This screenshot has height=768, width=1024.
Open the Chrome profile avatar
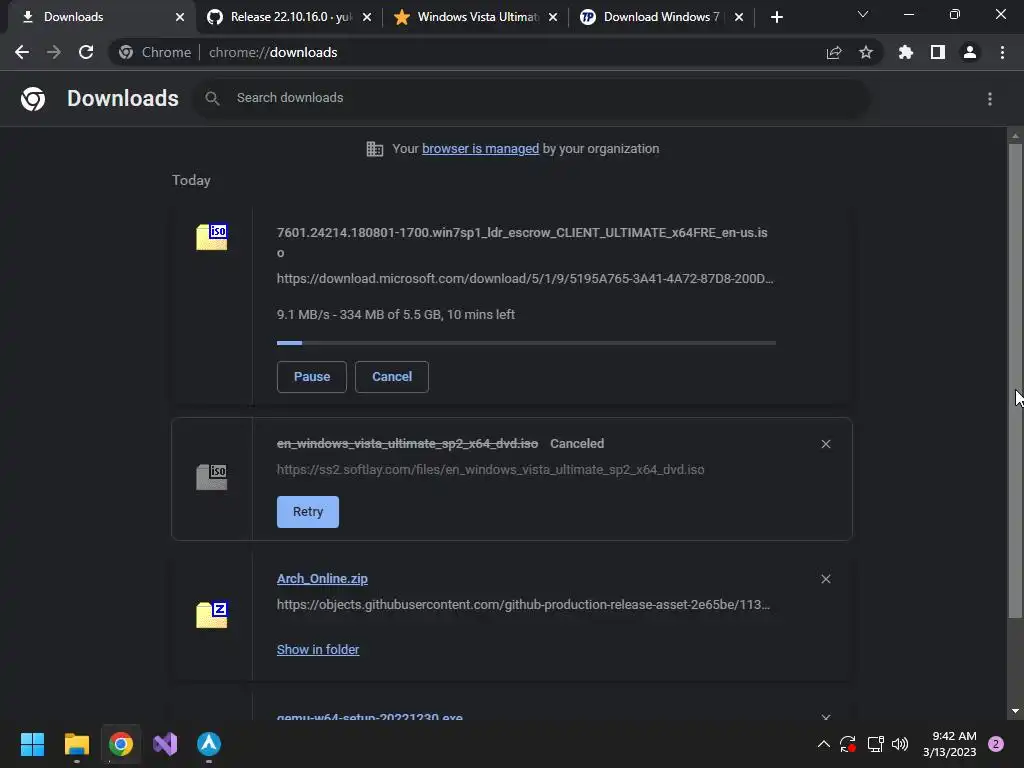point(970,52)
